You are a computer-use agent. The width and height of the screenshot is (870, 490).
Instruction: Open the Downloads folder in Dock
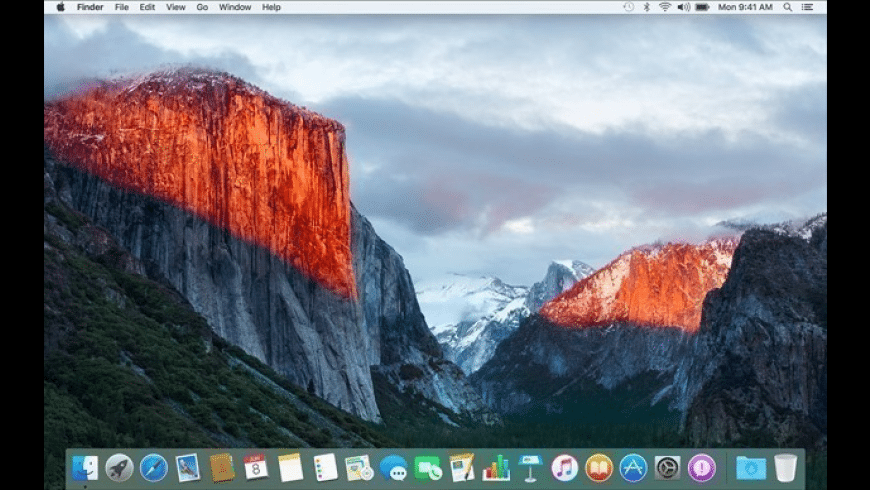[x=751, y=468]
